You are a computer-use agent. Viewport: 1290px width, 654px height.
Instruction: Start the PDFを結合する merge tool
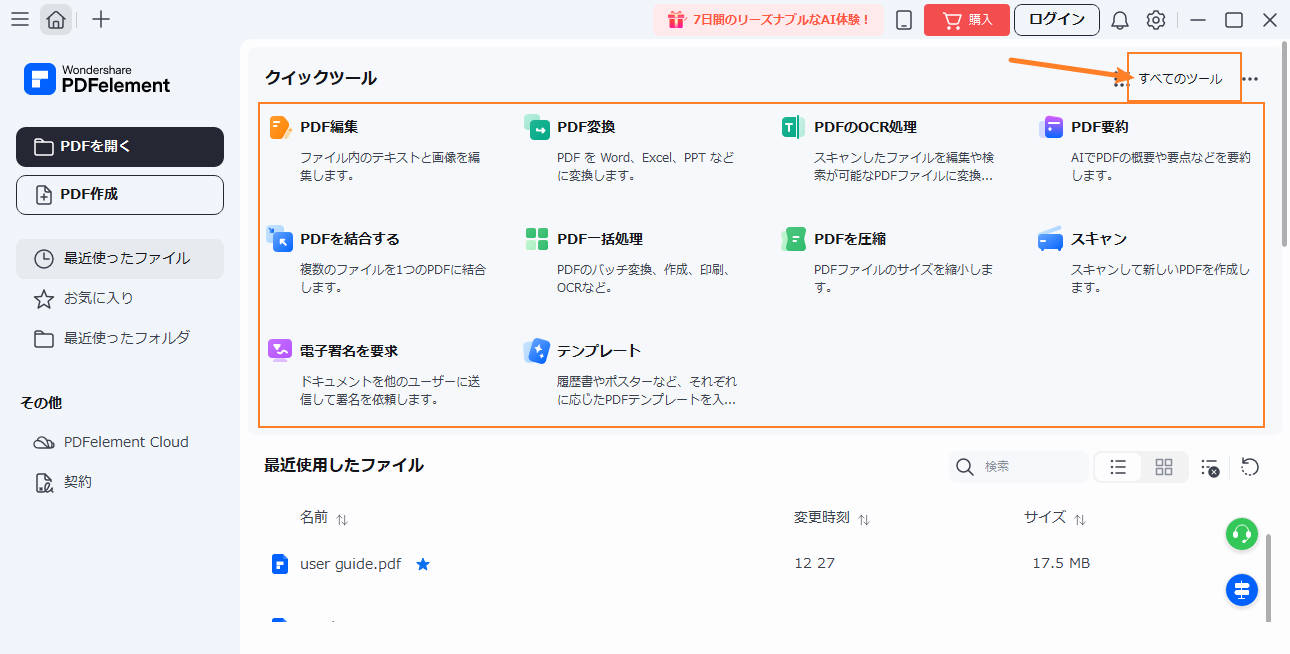click(348, 239)
